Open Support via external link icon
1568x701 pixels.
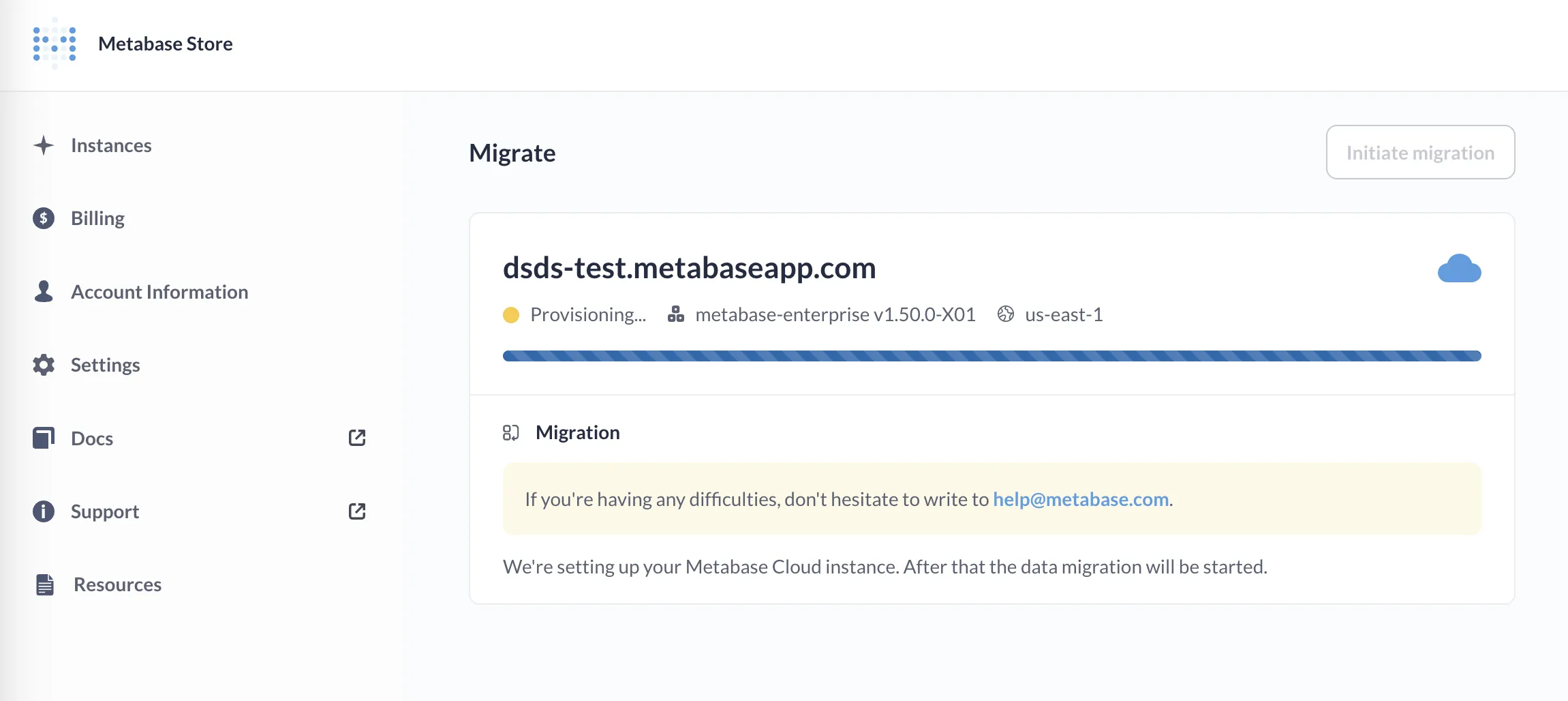pyautogui.click(x=357, y=511)
